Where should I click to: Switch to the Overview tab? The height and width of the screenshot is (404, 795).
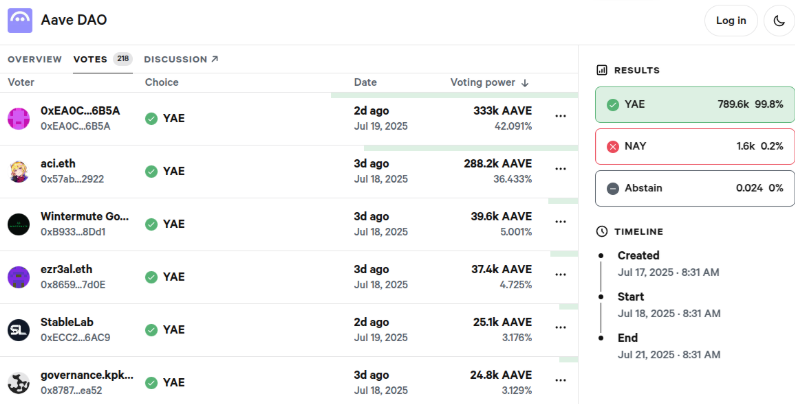35,59
